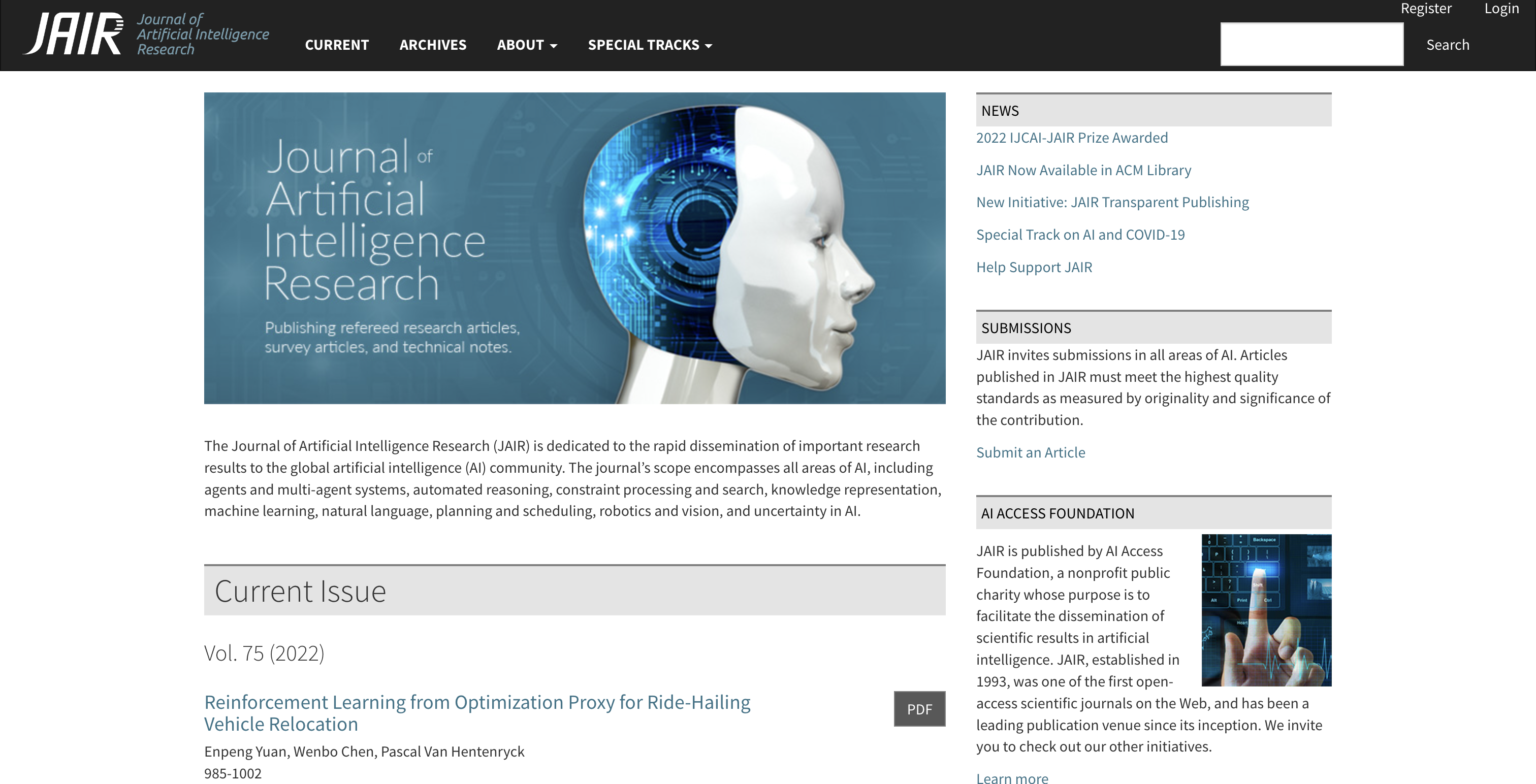1536x784 pixels.
Task: Open the CURRENT menu item
Action: [x=337, y=45]
